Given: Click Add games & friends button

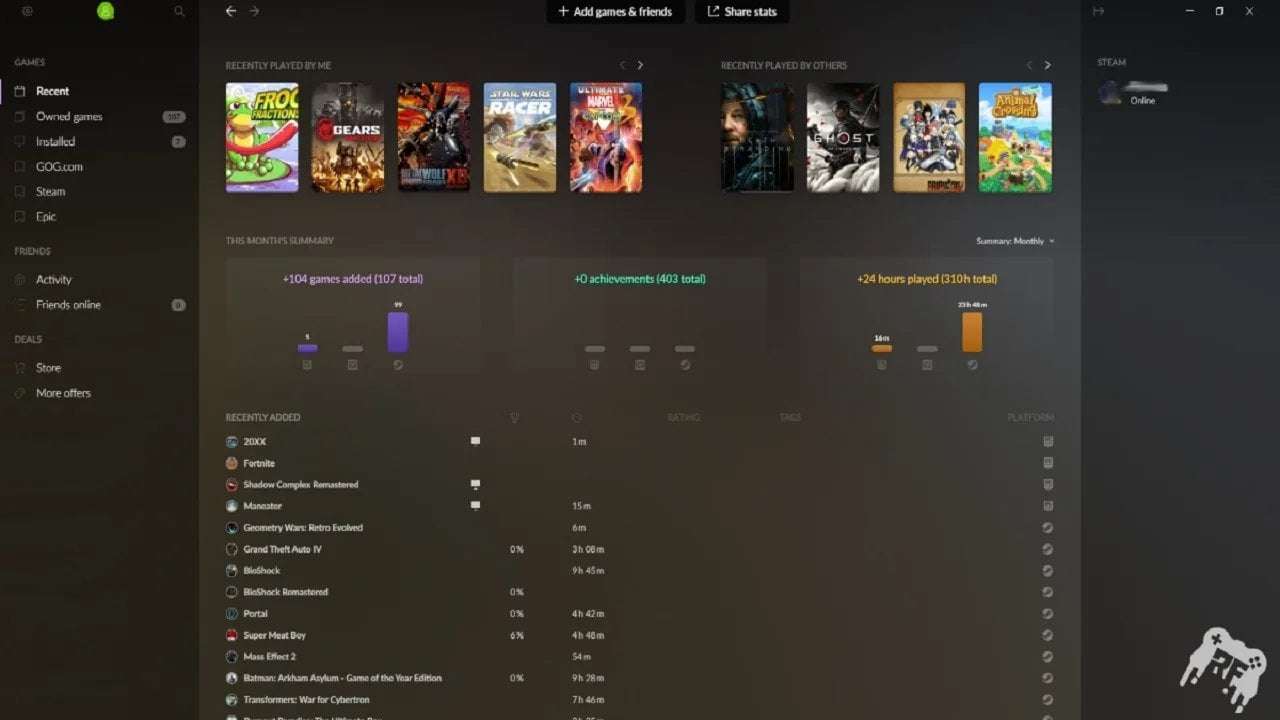Looking at the screenshot, I should pyautogui.click(x=615, y=12).
